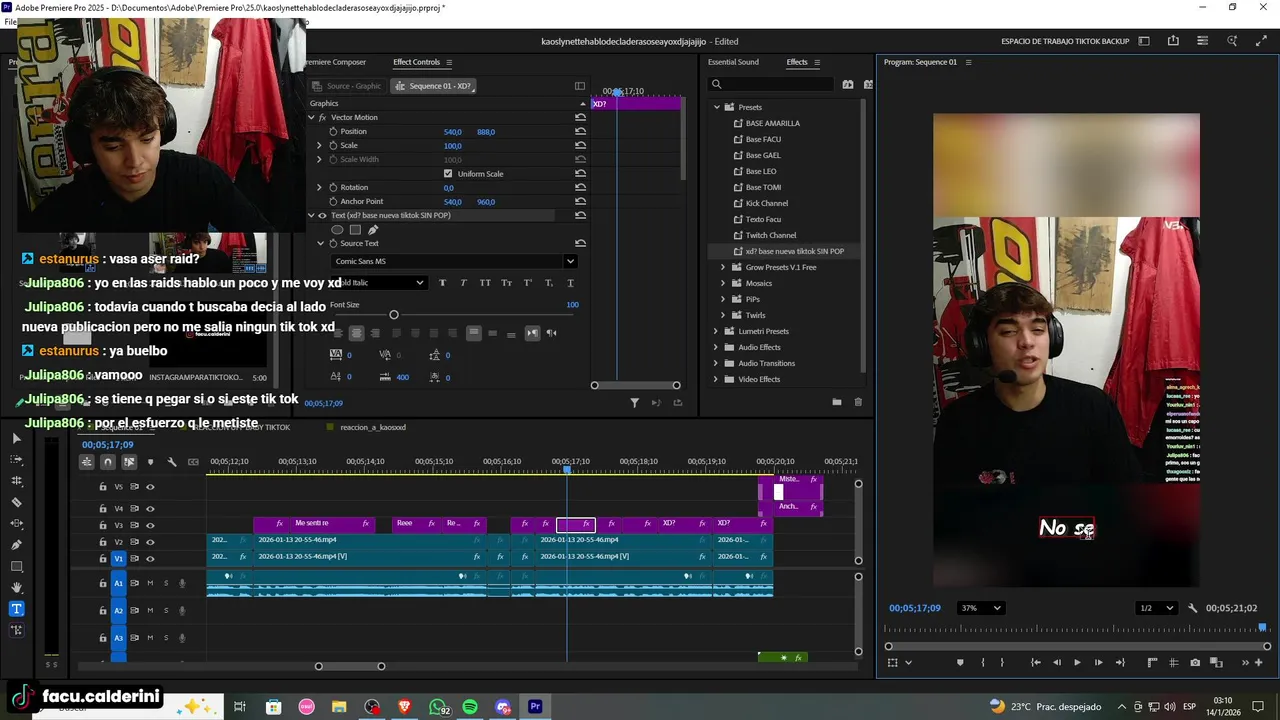
Task: Select the Type tool in the toolbar
Action: tap(16, 609)
